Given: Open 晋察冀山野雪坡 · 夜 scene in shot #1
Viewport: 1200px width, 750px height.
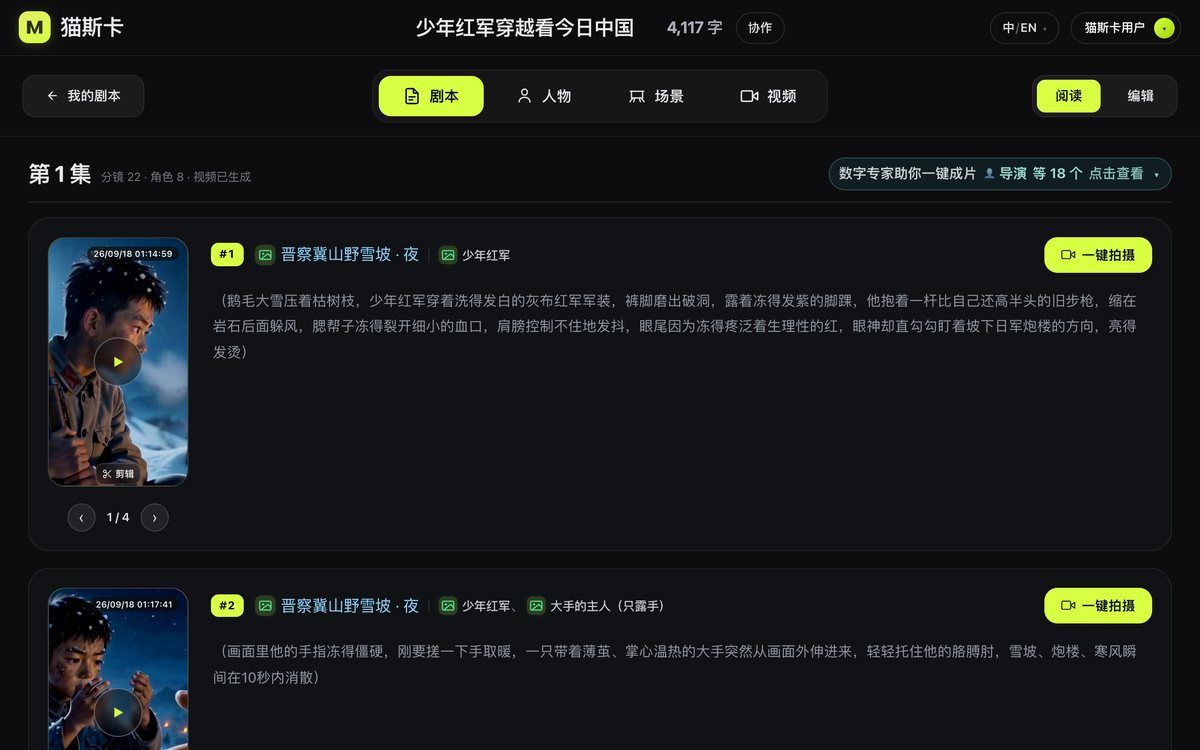Looking at the screenshot, I should (350, 255).
